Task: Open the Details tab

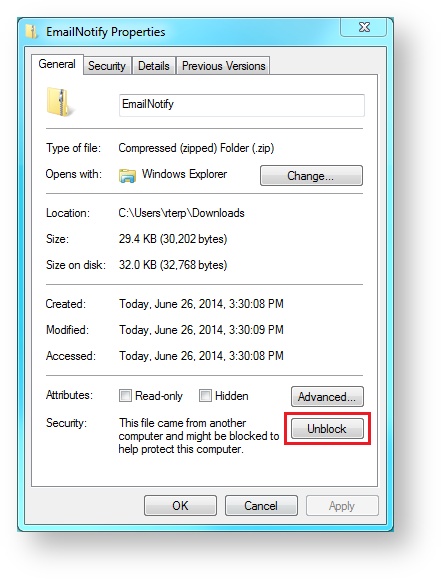Action: [153, 66]
